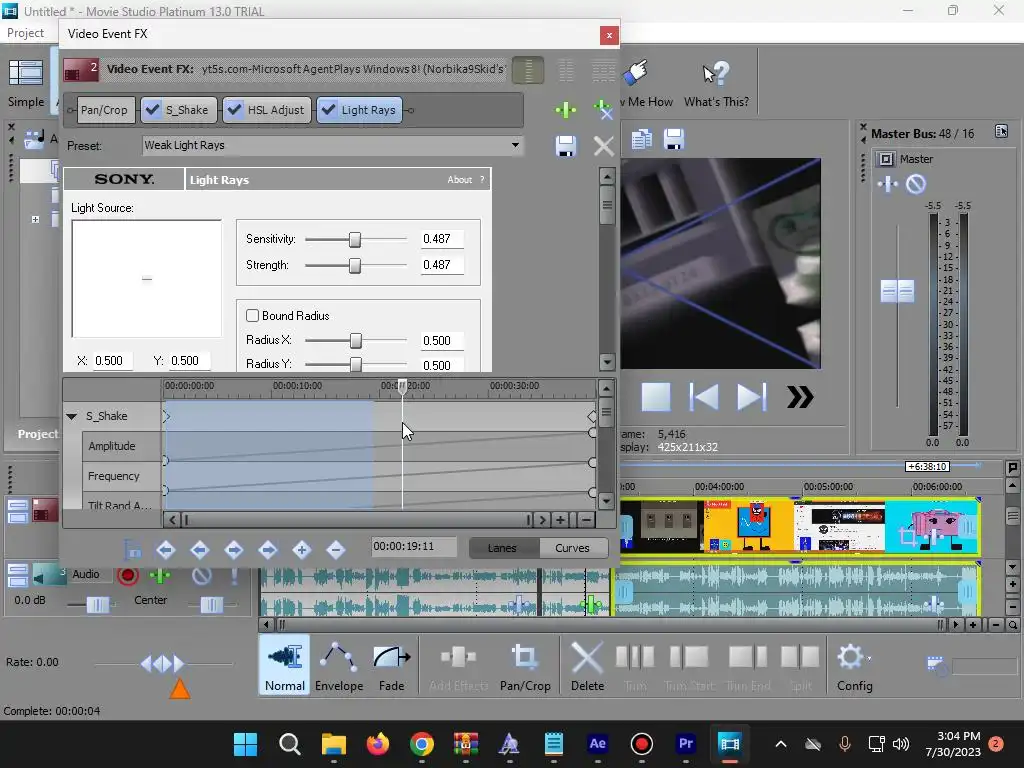Go to previous keyframe button
The height and width of the screenshot is (768, 1024).
(x=200, y=550)
